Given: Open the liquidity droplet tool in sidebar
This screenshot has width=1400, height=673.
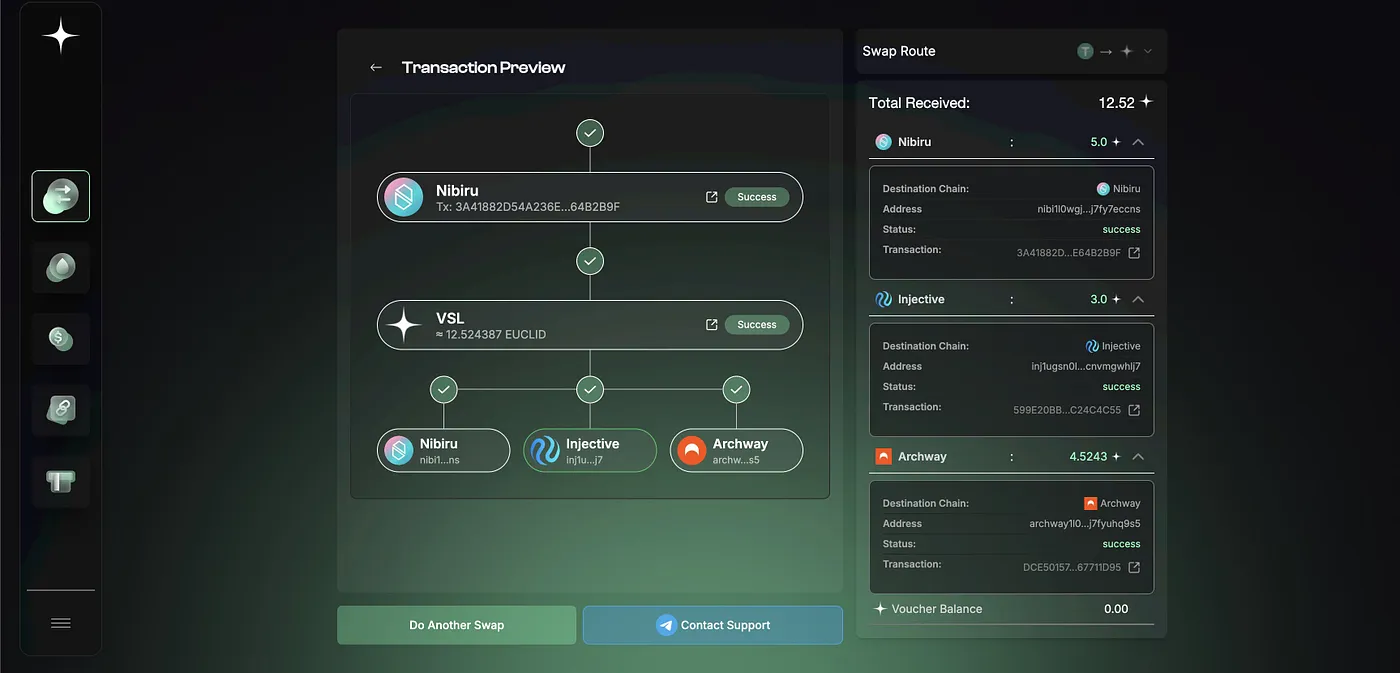Looking at the screenshot, I should pos(60,267).
